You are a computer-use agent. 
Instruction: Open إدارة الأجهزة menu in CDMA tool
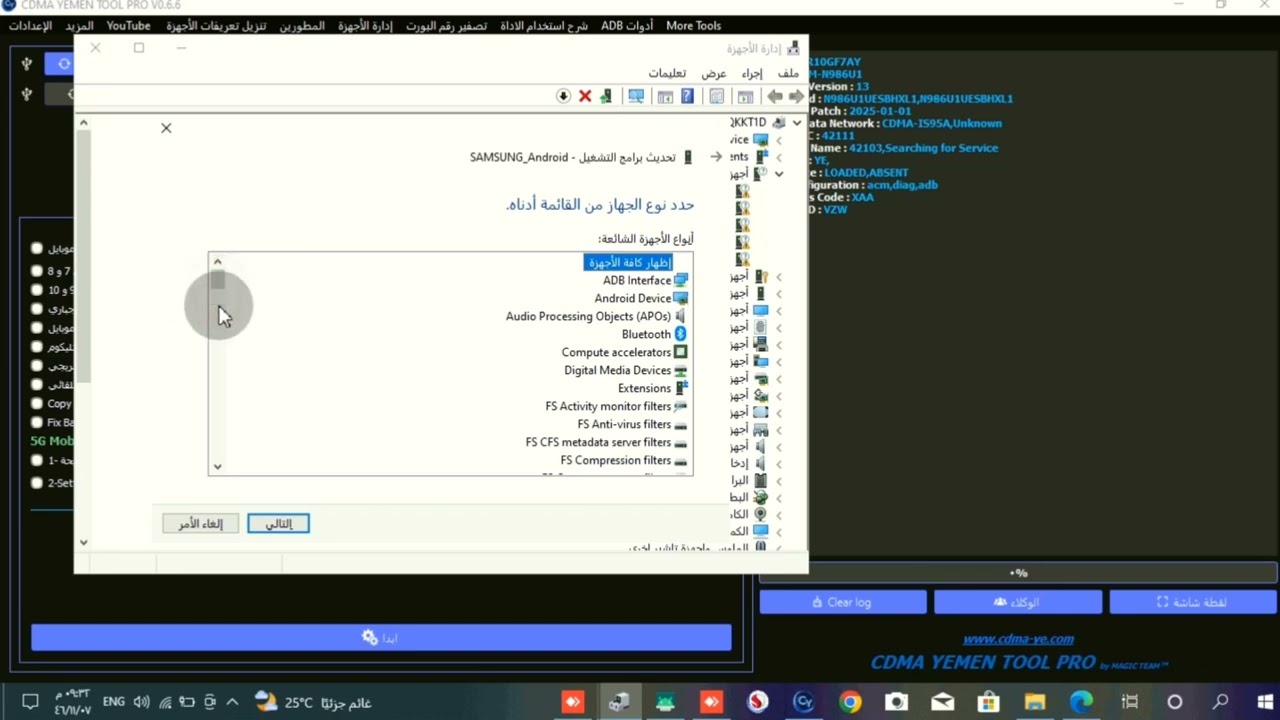[365, 26]
